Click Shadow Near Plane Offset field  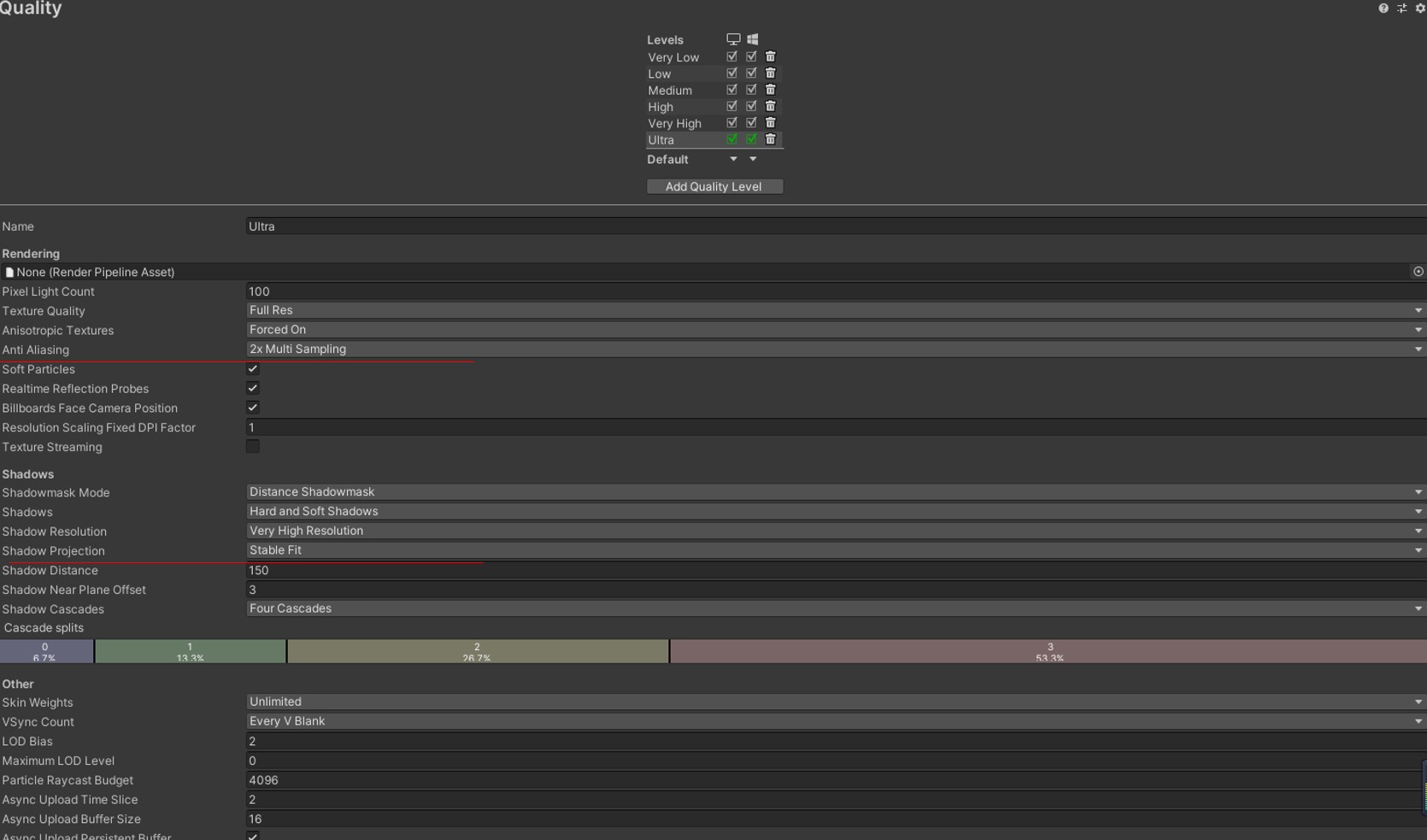point(836,590)
